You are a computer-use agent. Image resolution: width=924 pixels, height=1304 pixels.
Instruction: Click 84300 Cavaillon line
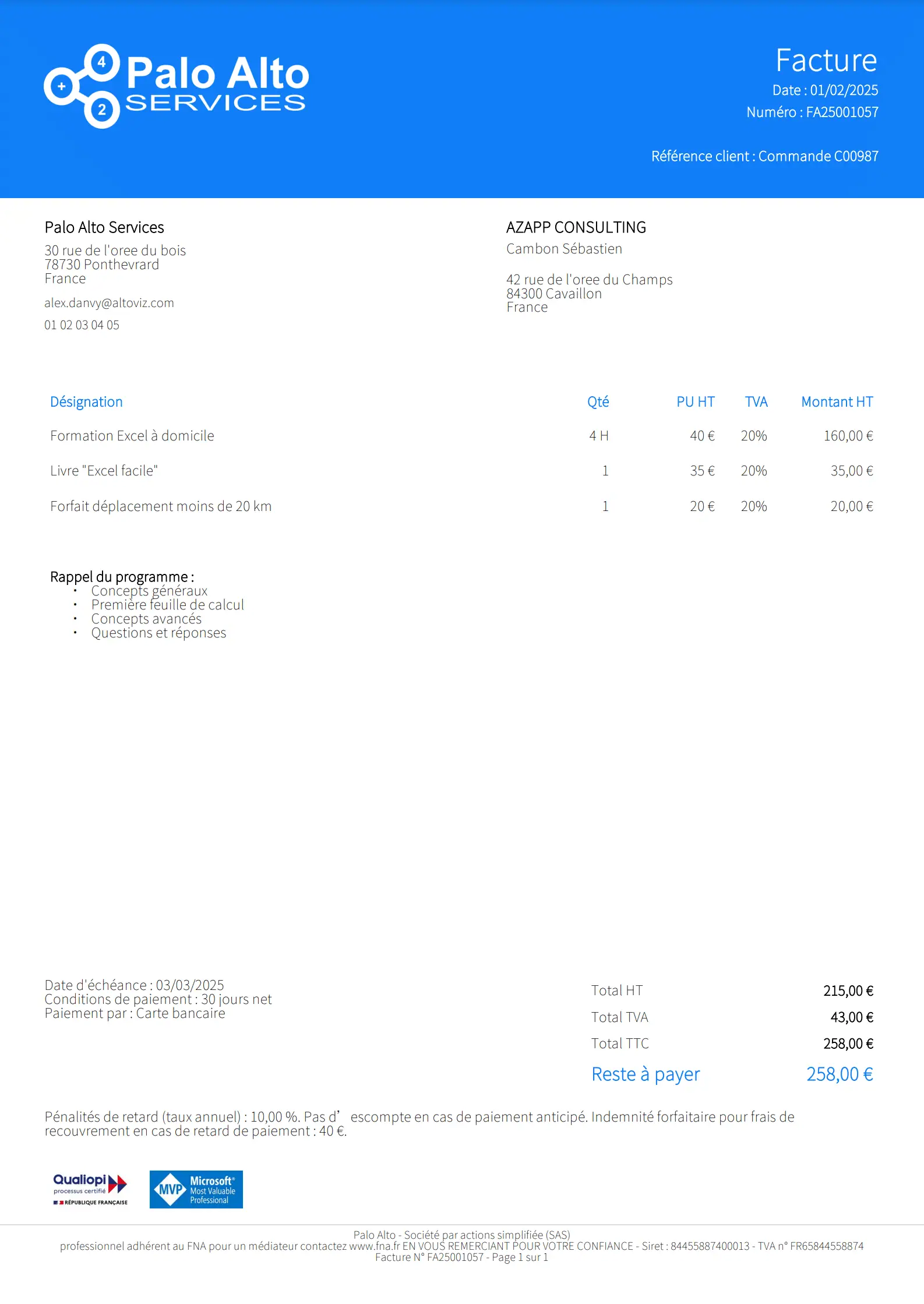tap(554, 294)
